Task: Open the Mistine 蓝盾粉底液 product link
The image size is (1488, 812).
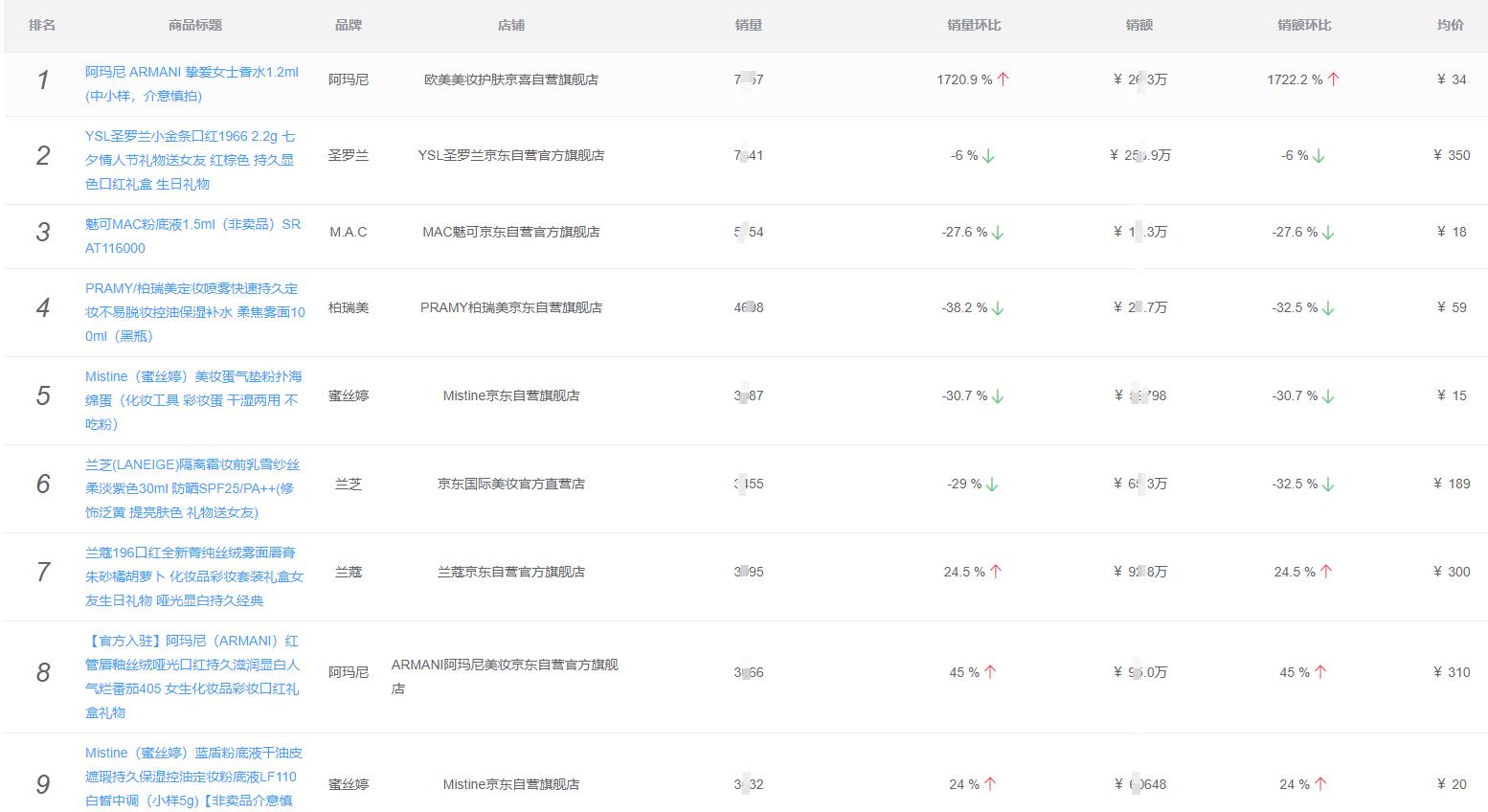Action: (x=192, y=777)
